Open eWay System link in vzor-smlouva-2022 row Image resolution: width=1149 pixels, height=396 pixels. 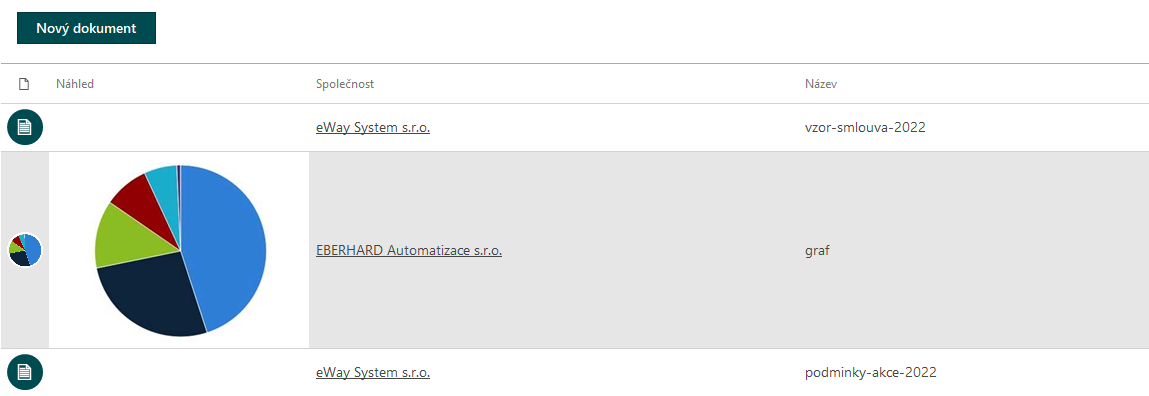(373, 128)
